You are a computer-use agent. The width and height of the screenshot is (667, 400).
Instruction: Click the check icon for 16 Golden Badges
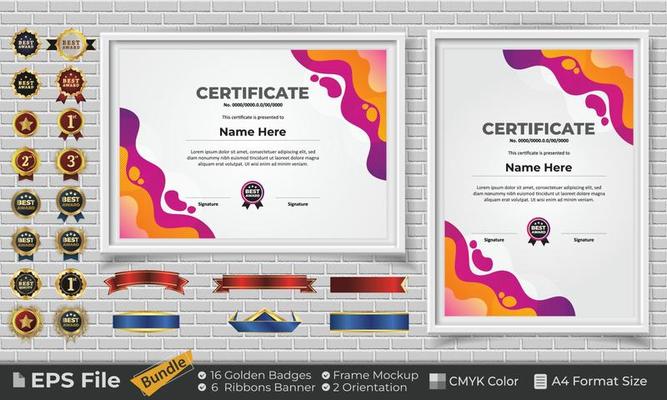(x=202, y=375)
